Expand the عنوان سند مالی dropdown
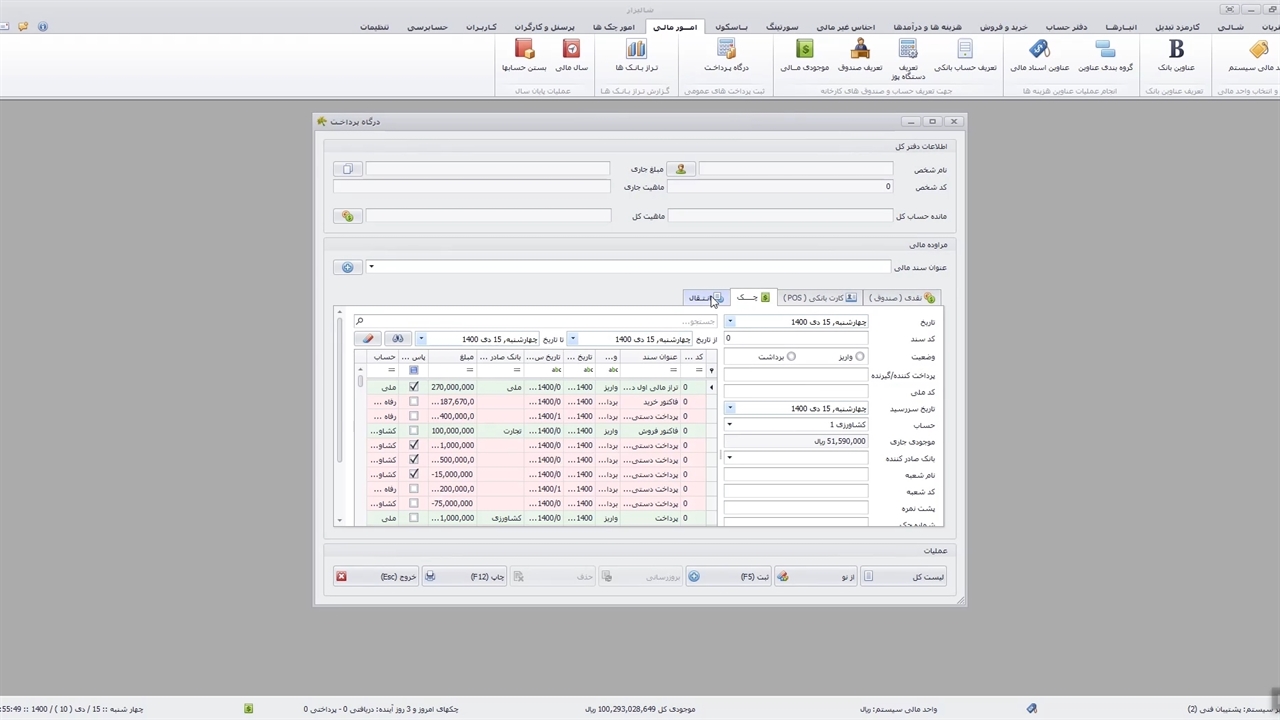The height and width of the screenshot is (720, 1280). click(371, 267)
